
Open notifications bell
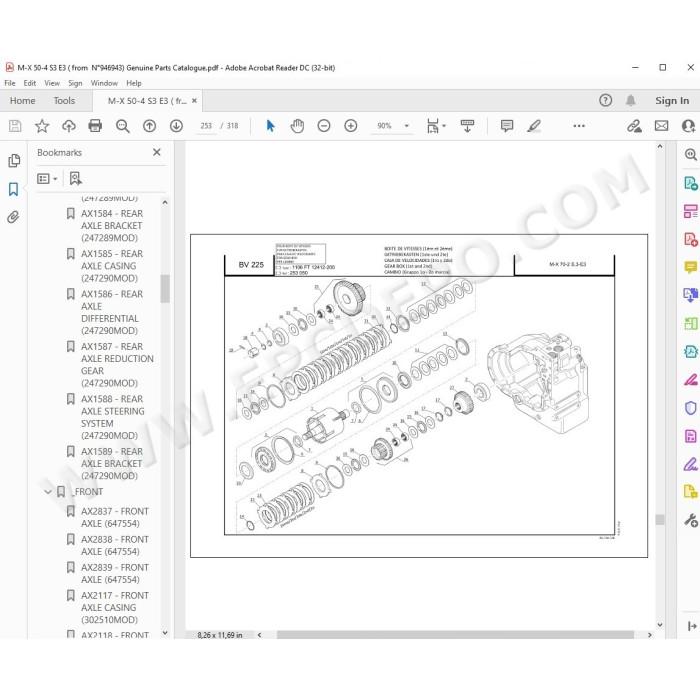630,100
